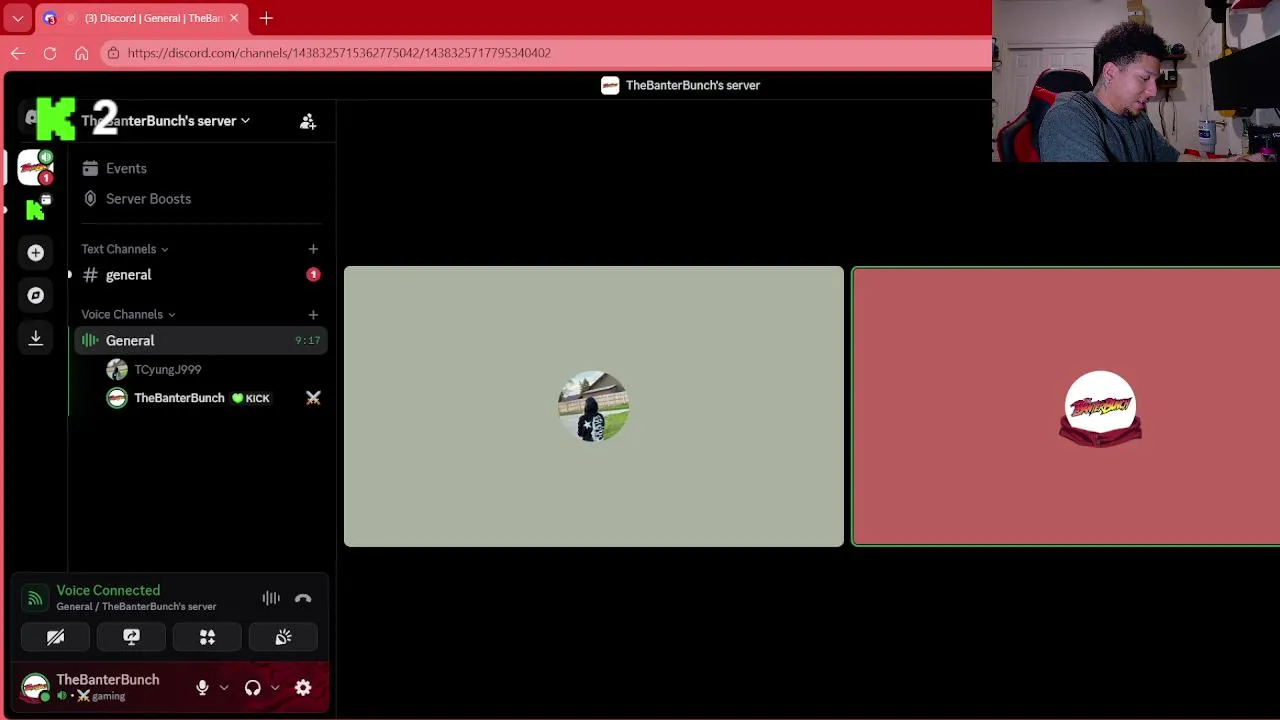Screen dimensions: 1280x720
Task: Add a server with plus icon
Action: (36, 253)
